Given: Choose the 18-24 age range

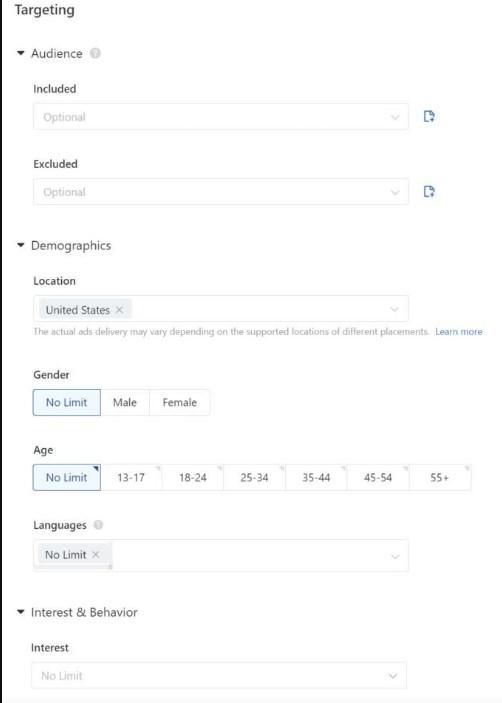Looking at the screenshot, I should pyautogui.click(x=193, y=477).
